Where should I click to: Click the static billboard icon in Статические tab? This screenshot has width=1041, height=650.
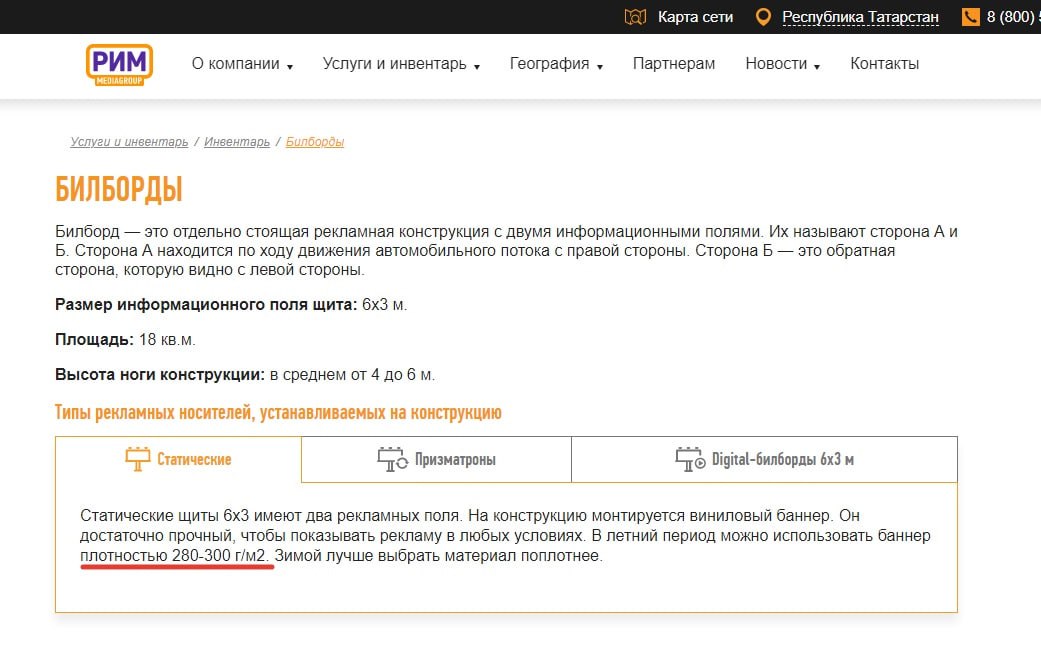point(137,459)
